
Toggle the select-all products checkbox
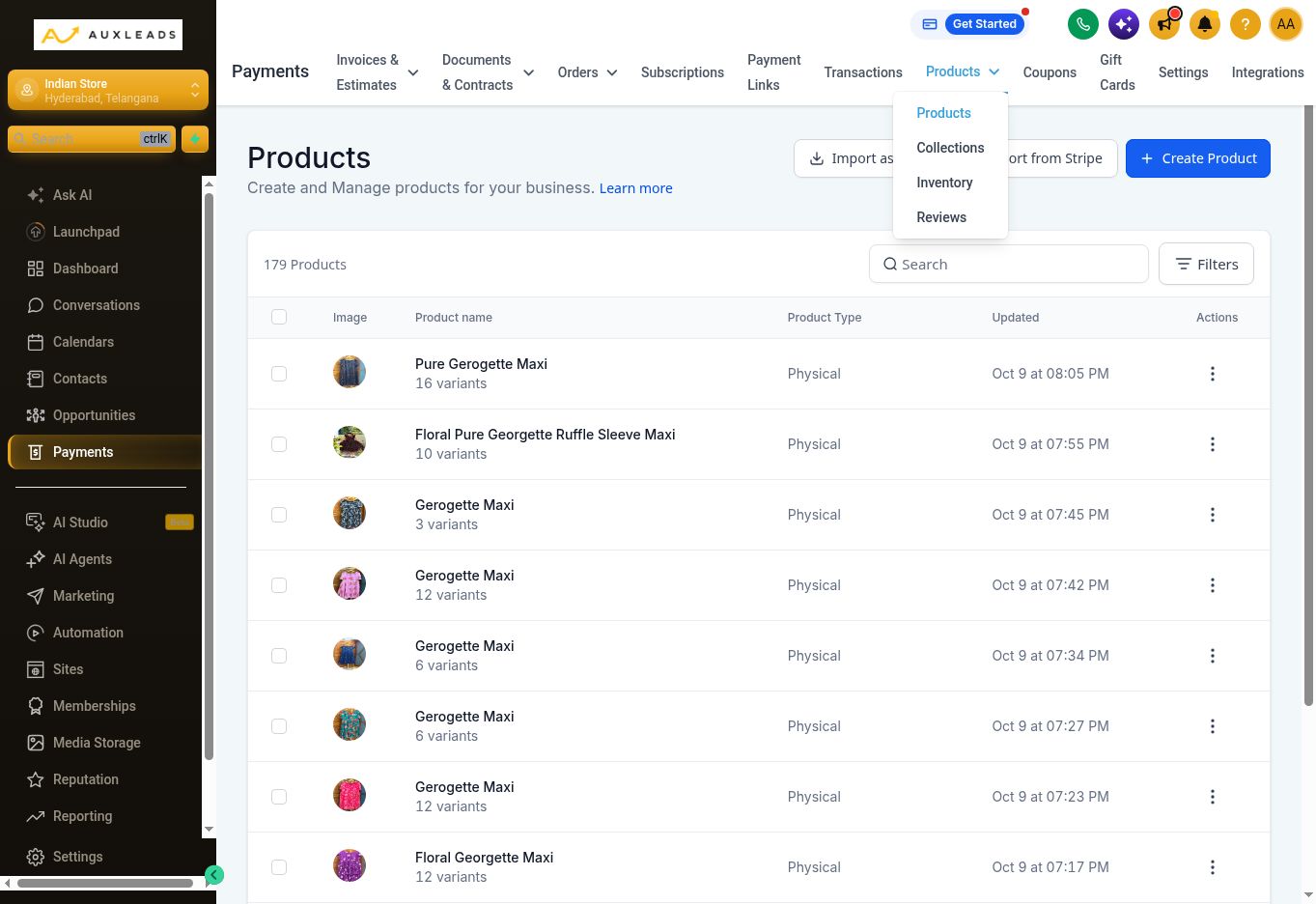pos(279,317)
